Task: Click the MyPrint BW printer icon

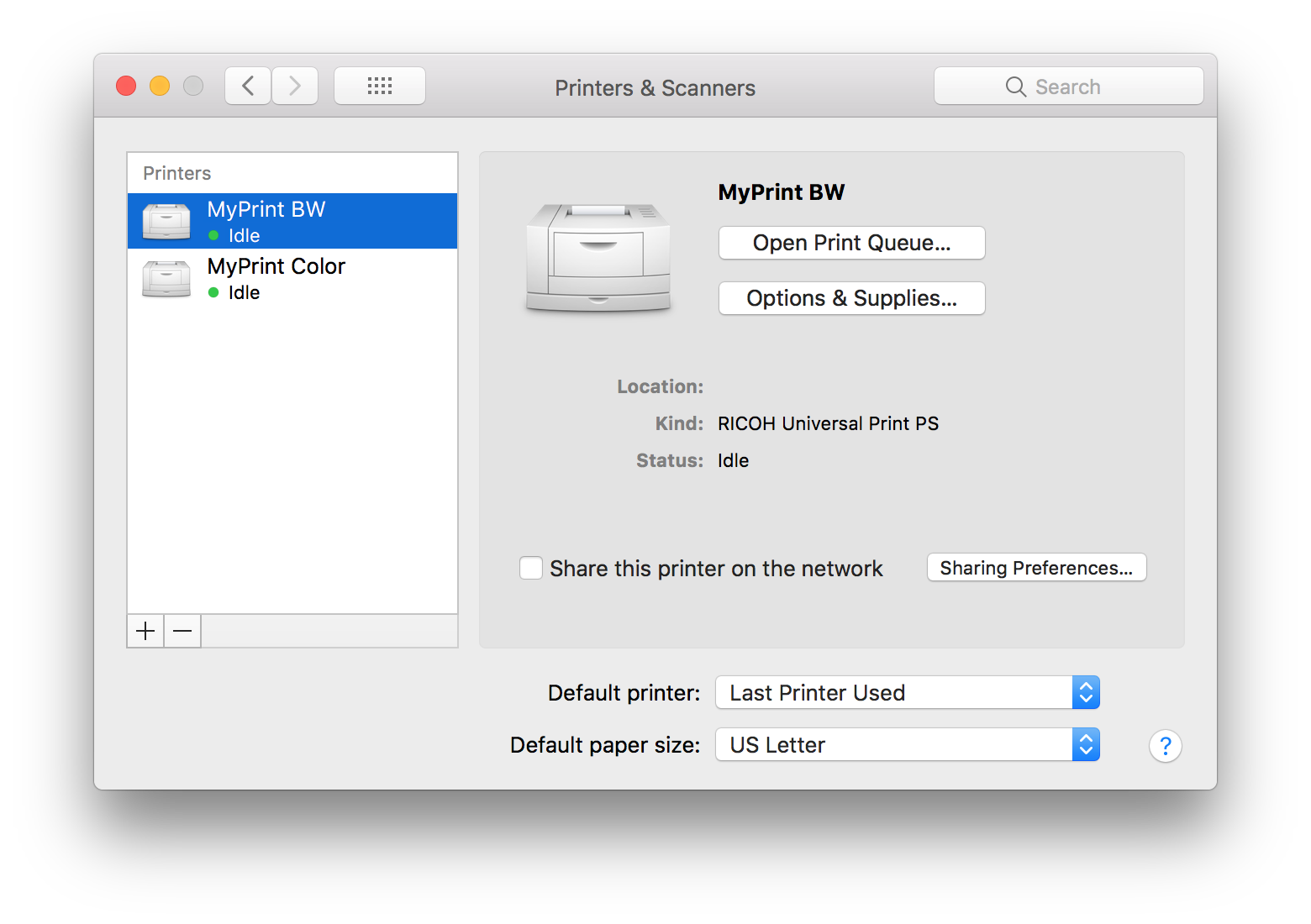Action: [x=166, y=220]
